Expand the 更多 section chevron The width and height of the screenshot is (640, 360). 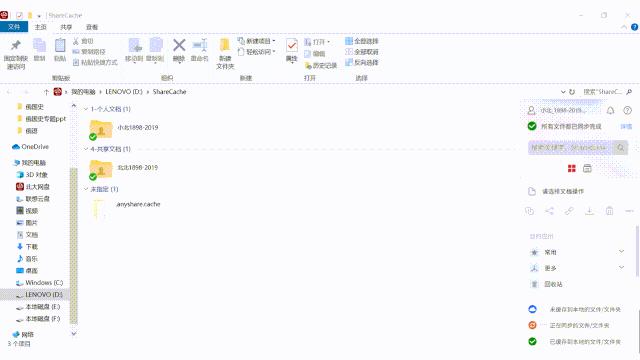click(x=621, y=267)
